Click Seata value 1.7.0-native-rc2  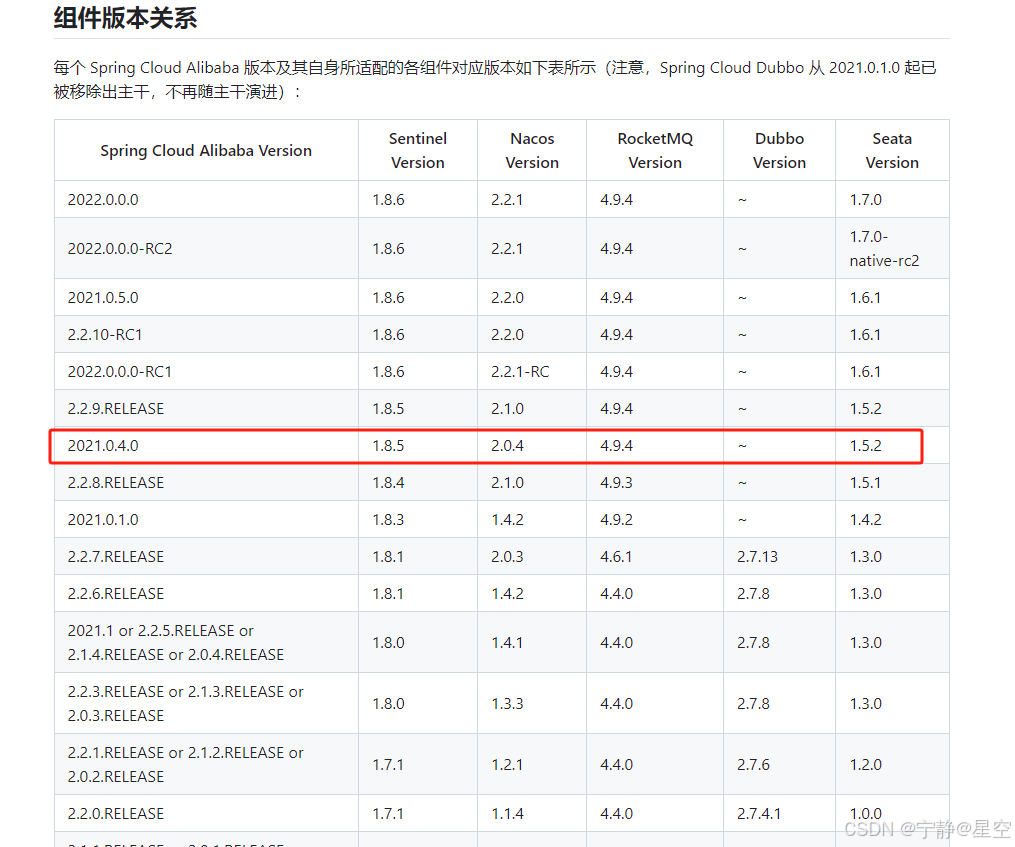(x=884, y=249)
